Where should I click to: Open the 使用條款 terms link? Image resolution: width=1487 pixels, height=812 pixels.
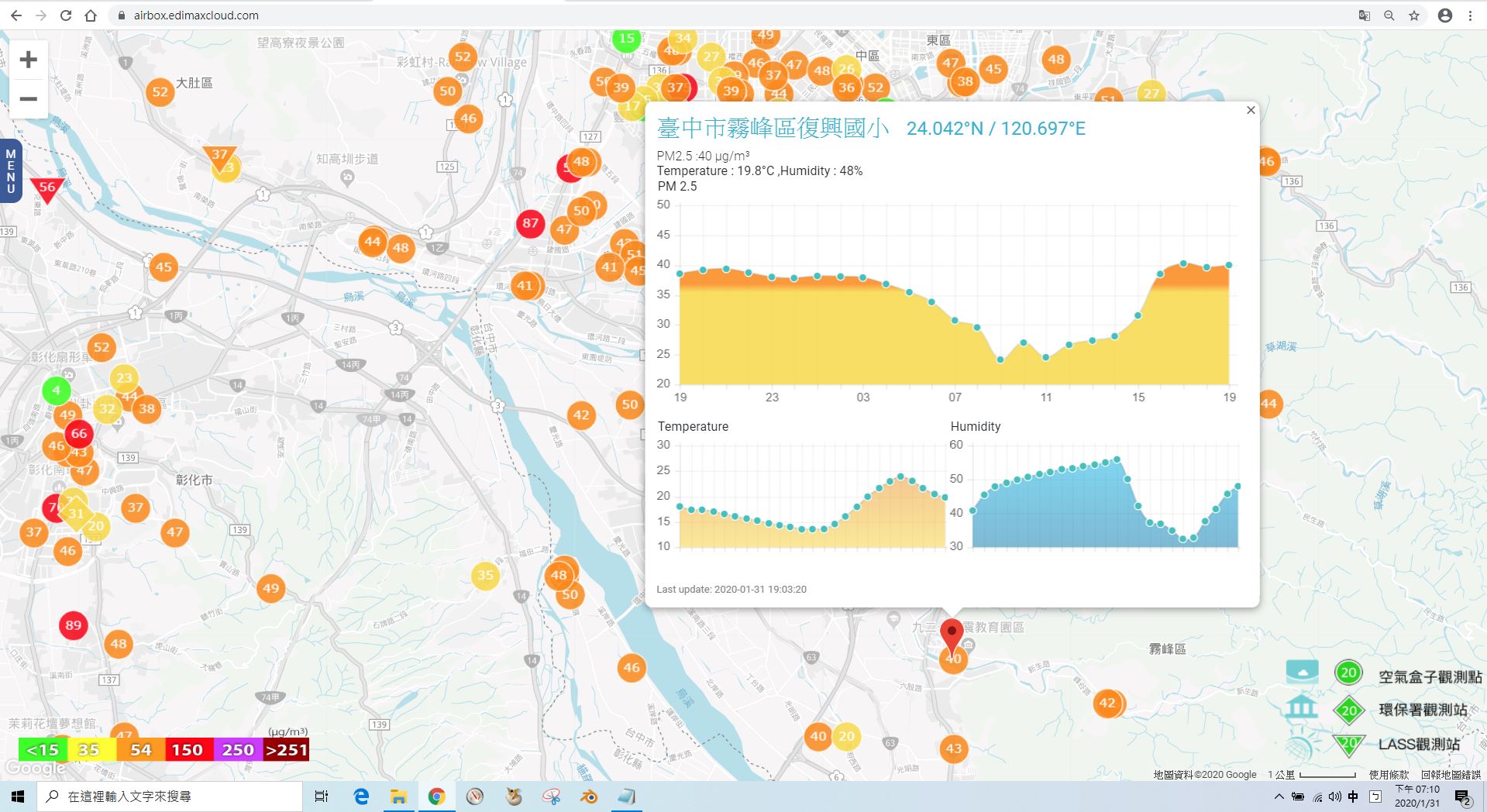(1389, 774)
